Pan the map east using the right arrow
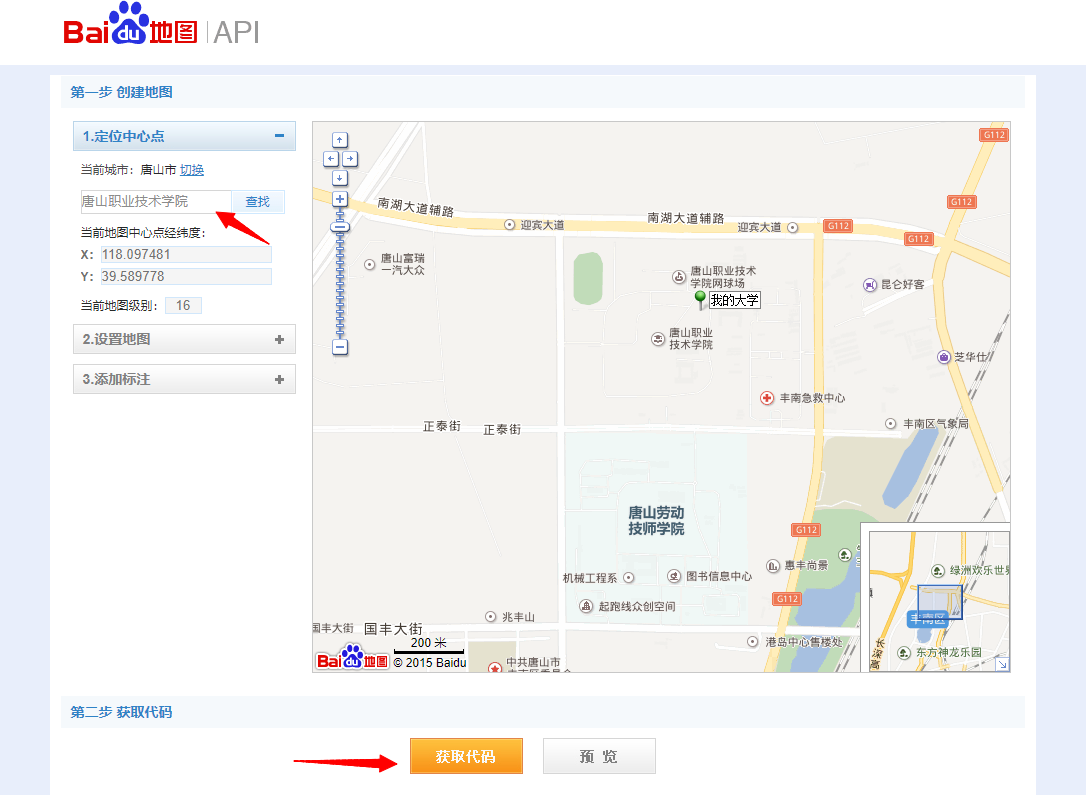 point(349,158)
